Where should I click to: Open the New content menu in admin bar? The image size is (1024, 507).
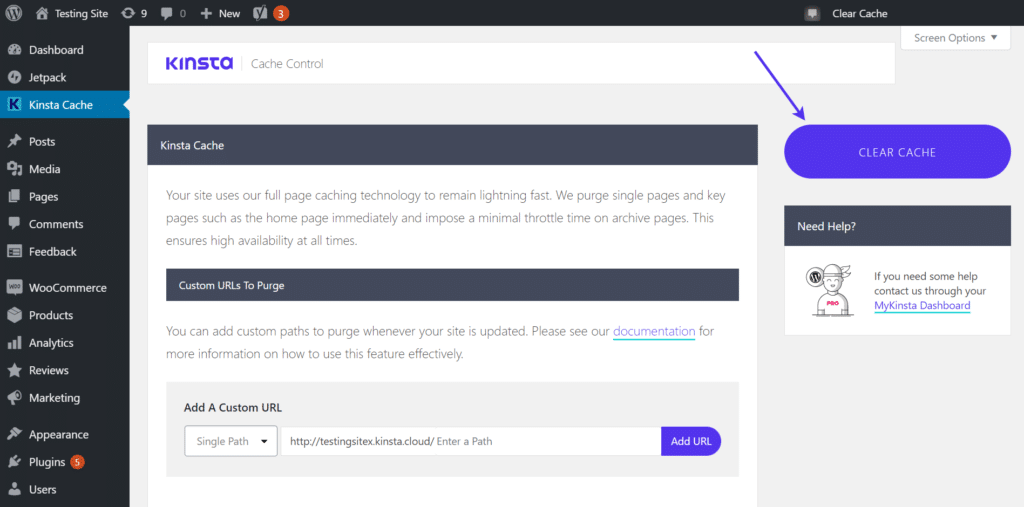[220, 13]
